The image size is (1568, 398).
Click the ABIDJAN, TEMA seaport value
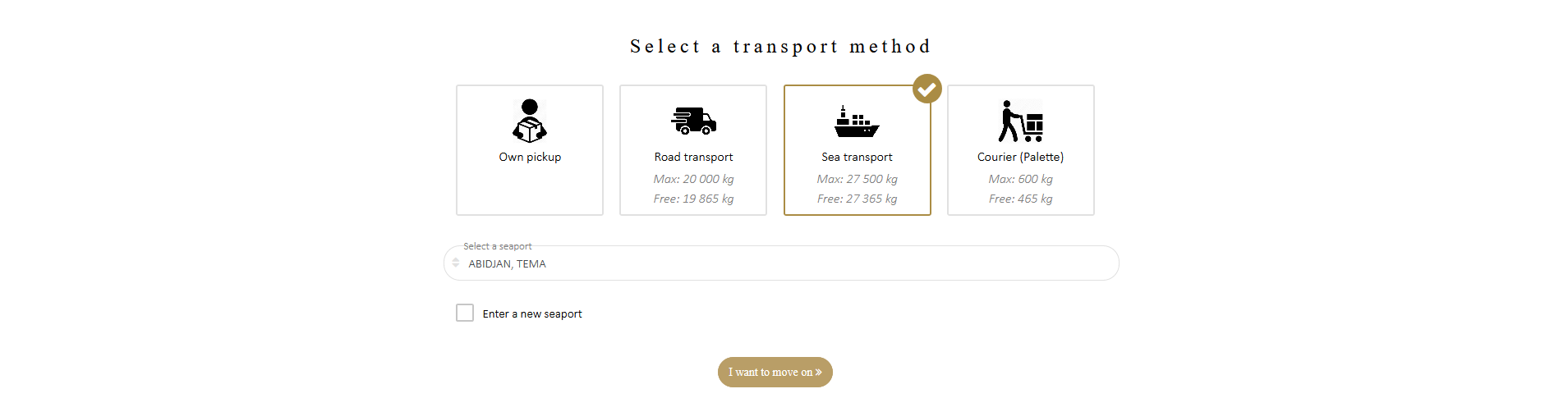(x=507, y=264)
